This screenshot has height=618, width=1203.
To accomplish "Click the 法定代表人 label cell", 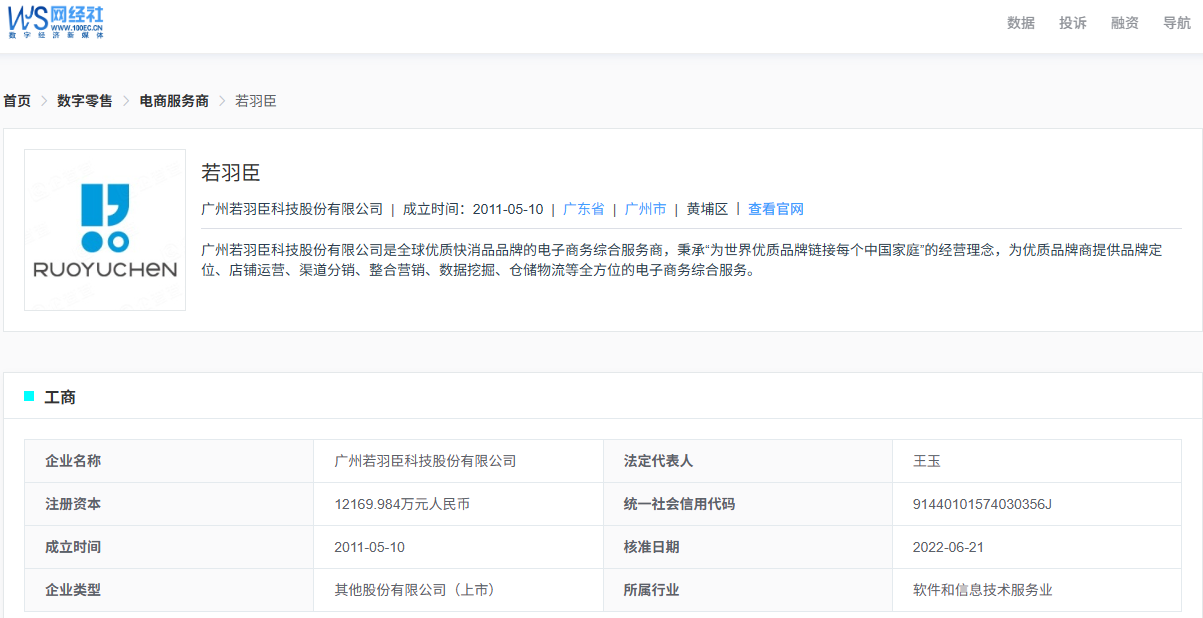I will click(748, 461).
